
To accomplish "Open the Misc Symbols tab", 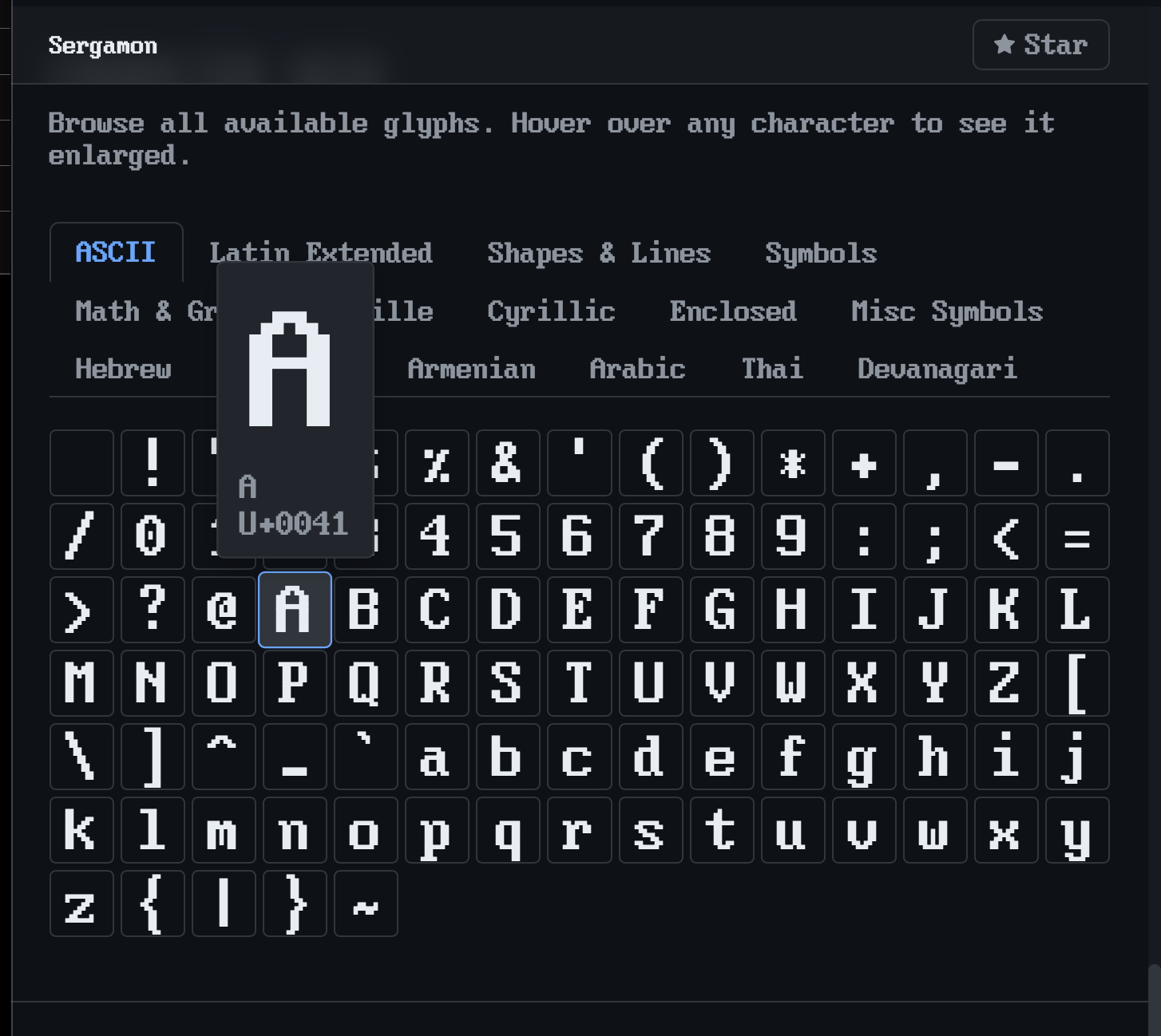I will [947, 311].
